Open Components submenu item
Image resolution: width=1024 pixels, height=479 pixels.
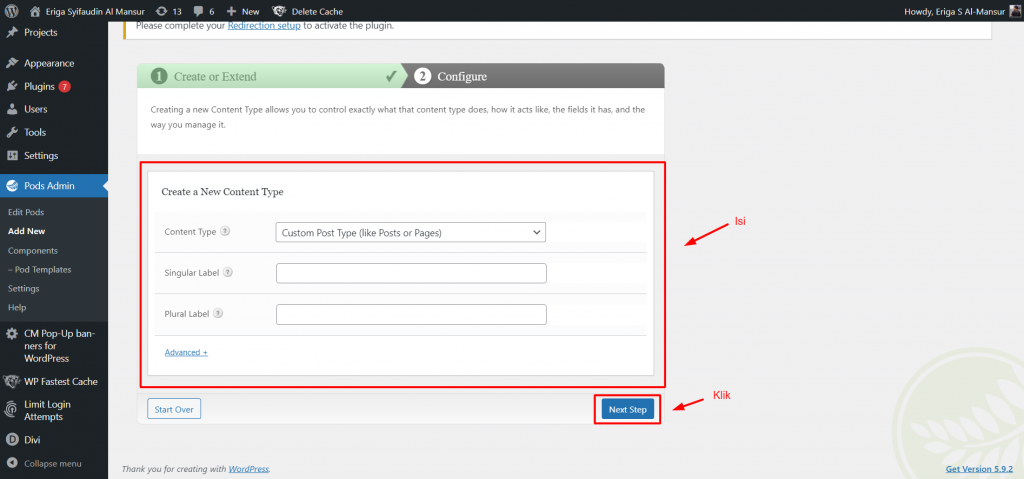(33, 250)
